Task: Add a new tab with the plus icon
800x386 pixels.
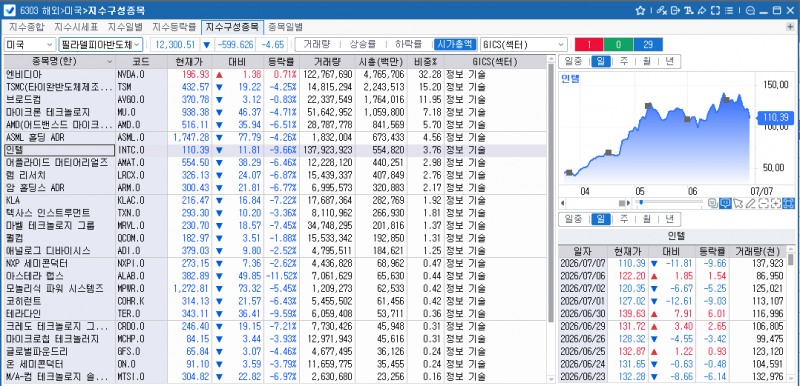Action: click(x=791, y=27)
